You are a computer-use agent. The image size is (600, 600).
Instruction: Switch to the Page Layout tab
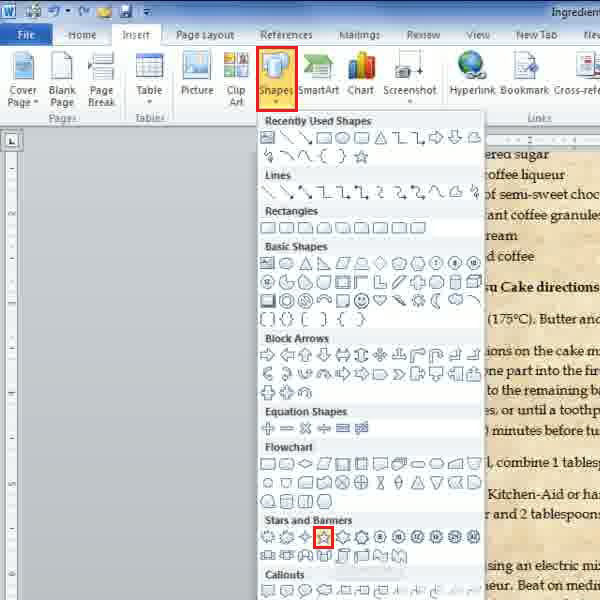point(205,35)
